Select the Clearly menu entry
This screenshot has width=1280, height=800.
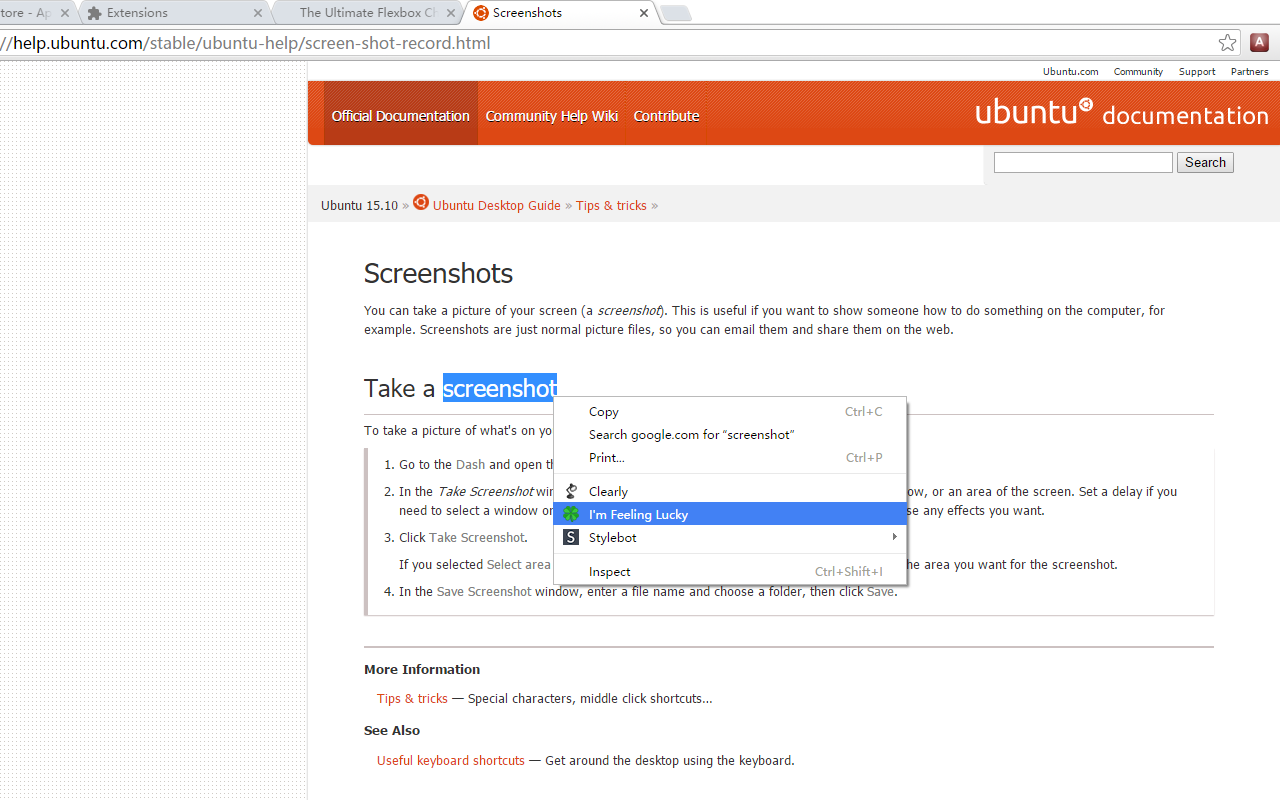730,491
